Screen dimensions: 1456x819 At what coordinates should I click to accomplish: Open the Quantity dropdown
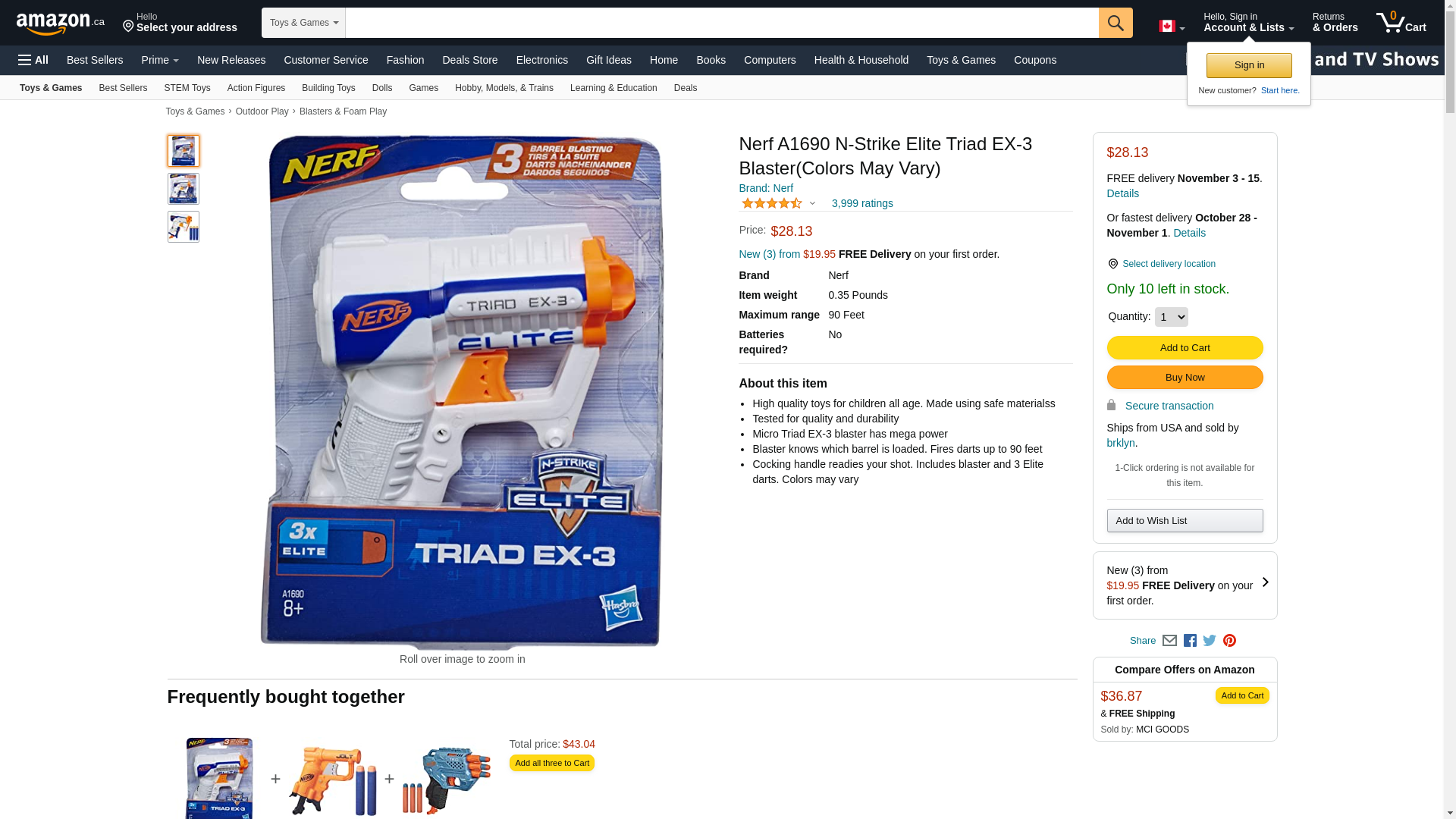click(1171, 317)
